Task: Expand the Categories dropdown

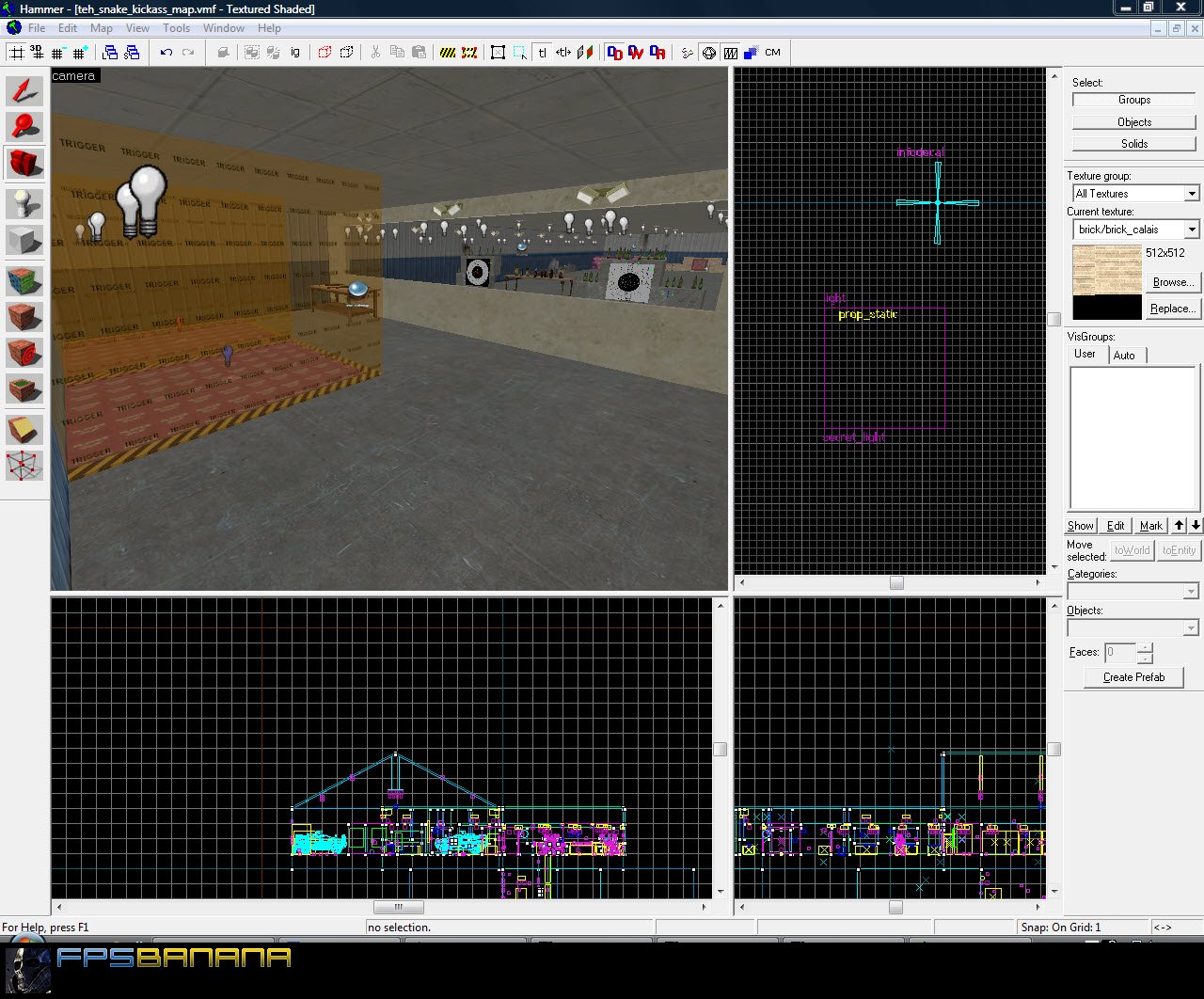Action: 1191,592
